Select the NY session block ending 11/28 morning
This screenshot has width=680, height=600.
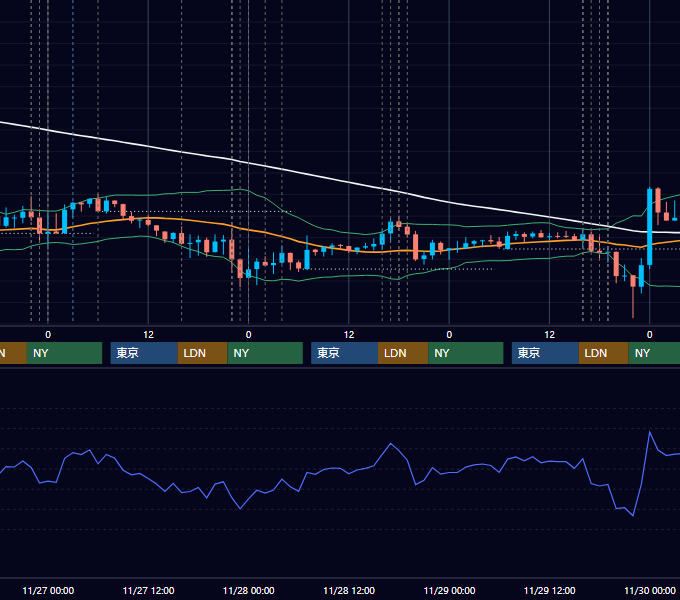(265, 353)
